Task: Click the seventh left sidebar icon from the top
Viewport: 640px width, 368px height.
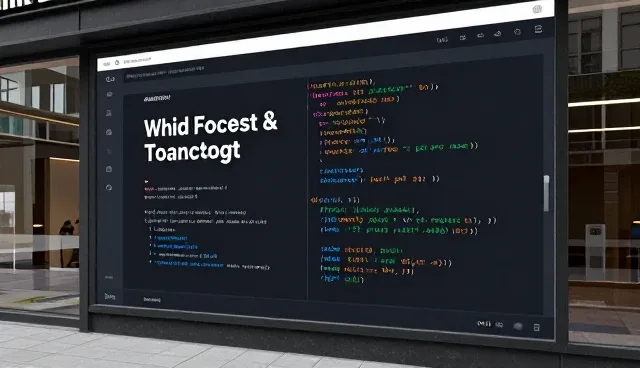Action: coord(109,187)
